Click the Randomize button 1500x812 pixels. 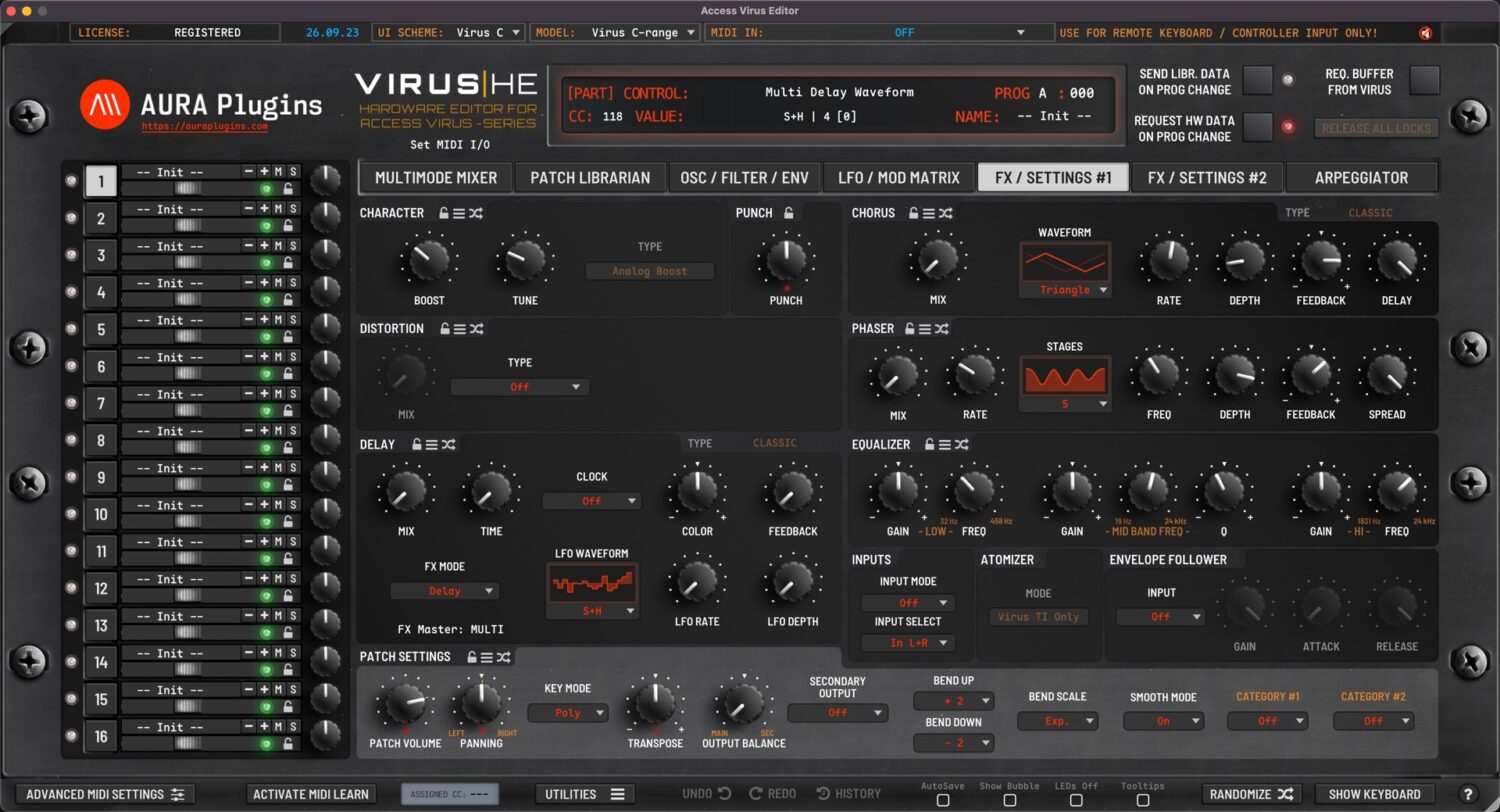point(1251,794)
